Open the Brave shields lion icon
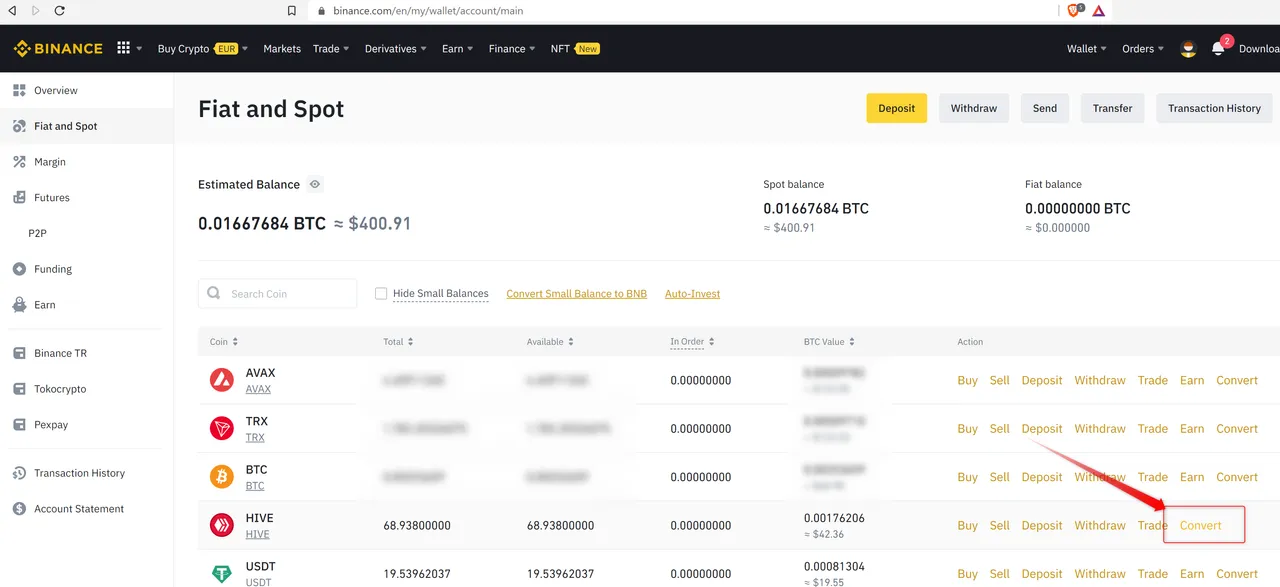 point(1074,11)
